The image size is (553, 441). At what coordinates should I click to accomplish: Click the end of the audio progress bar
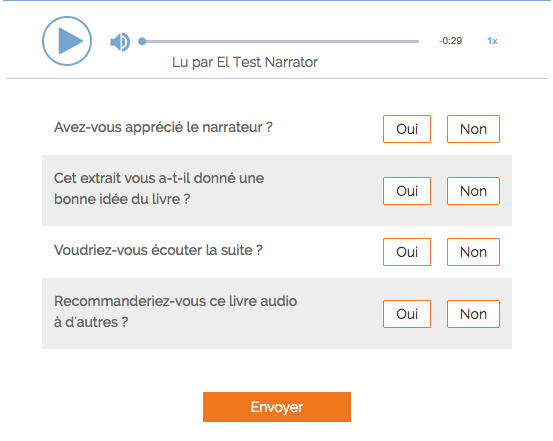[418, 41]
